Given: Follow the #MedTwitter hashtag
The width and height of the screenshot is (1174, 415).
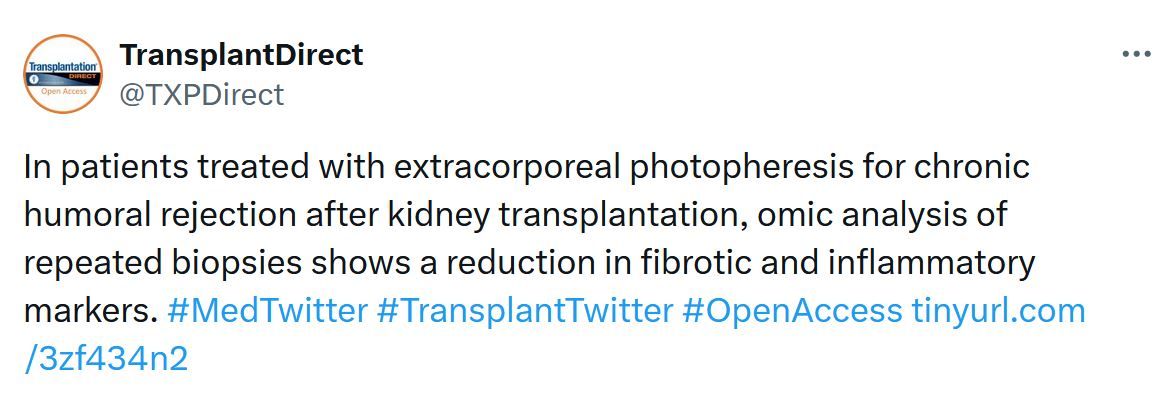Looking at the screenshot, I should coord(267,311).
